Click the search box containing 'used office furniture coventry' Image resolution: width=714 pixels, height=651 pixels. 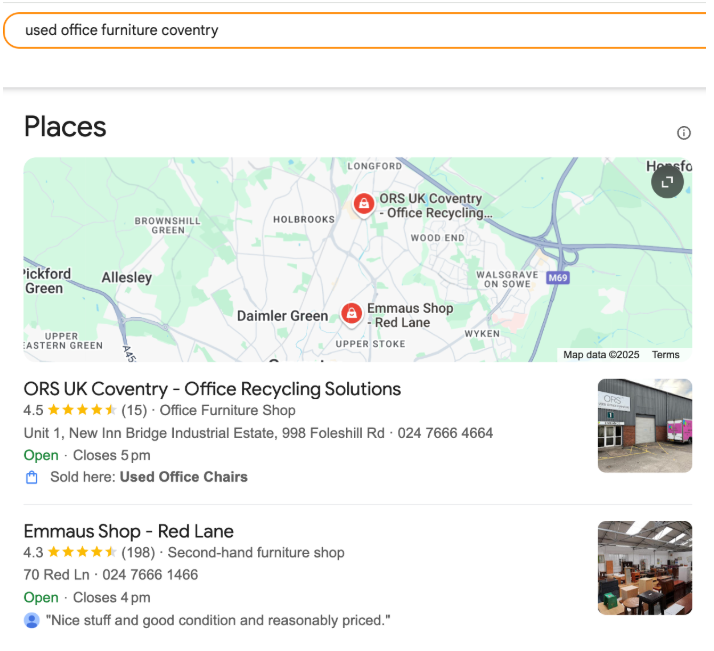coord(355,31)
